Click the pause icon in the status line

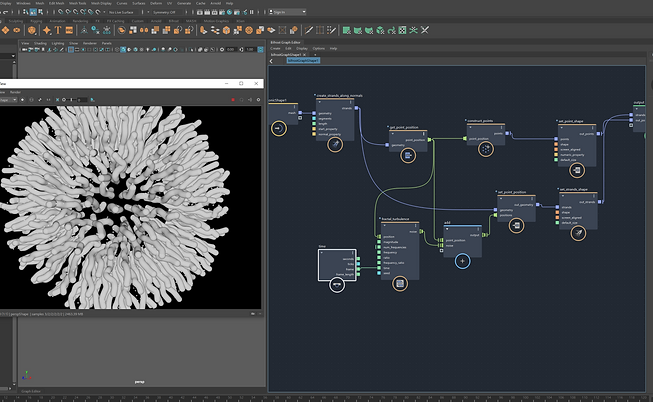click(x=252, y=12)
